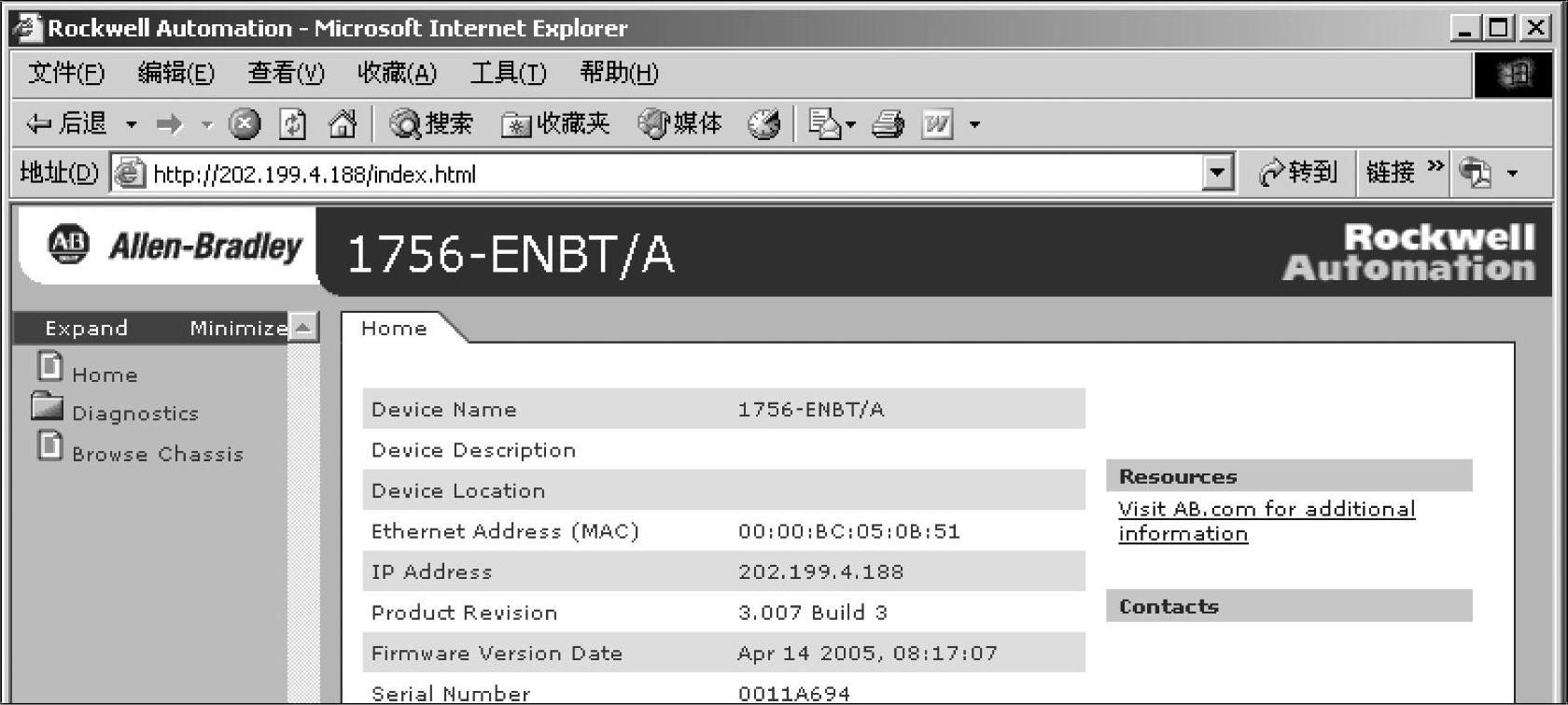Click the Device Location label
Viewport: 1568px width, 705px height.
(x=458, y=490)
